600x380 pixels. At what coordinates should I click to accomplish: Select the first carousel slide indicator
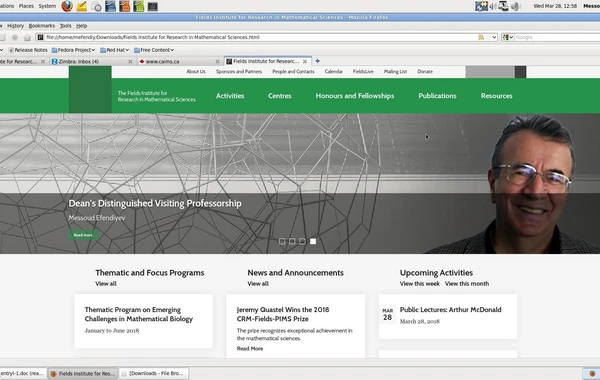[x=282, y=241]
